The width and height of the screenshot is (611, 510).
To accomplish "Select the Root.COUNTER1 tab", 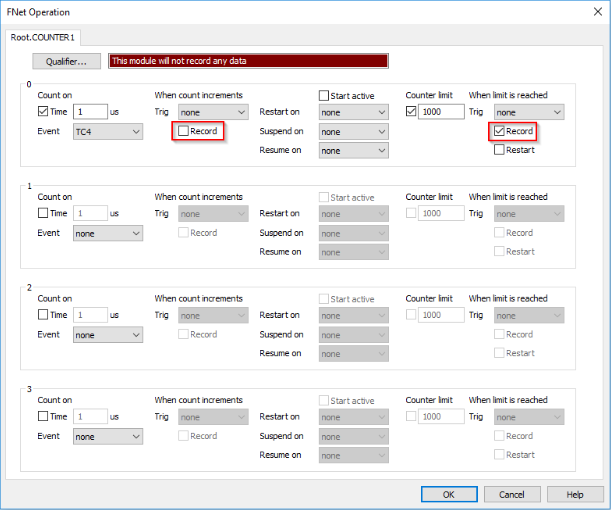I will pos(43,37).
